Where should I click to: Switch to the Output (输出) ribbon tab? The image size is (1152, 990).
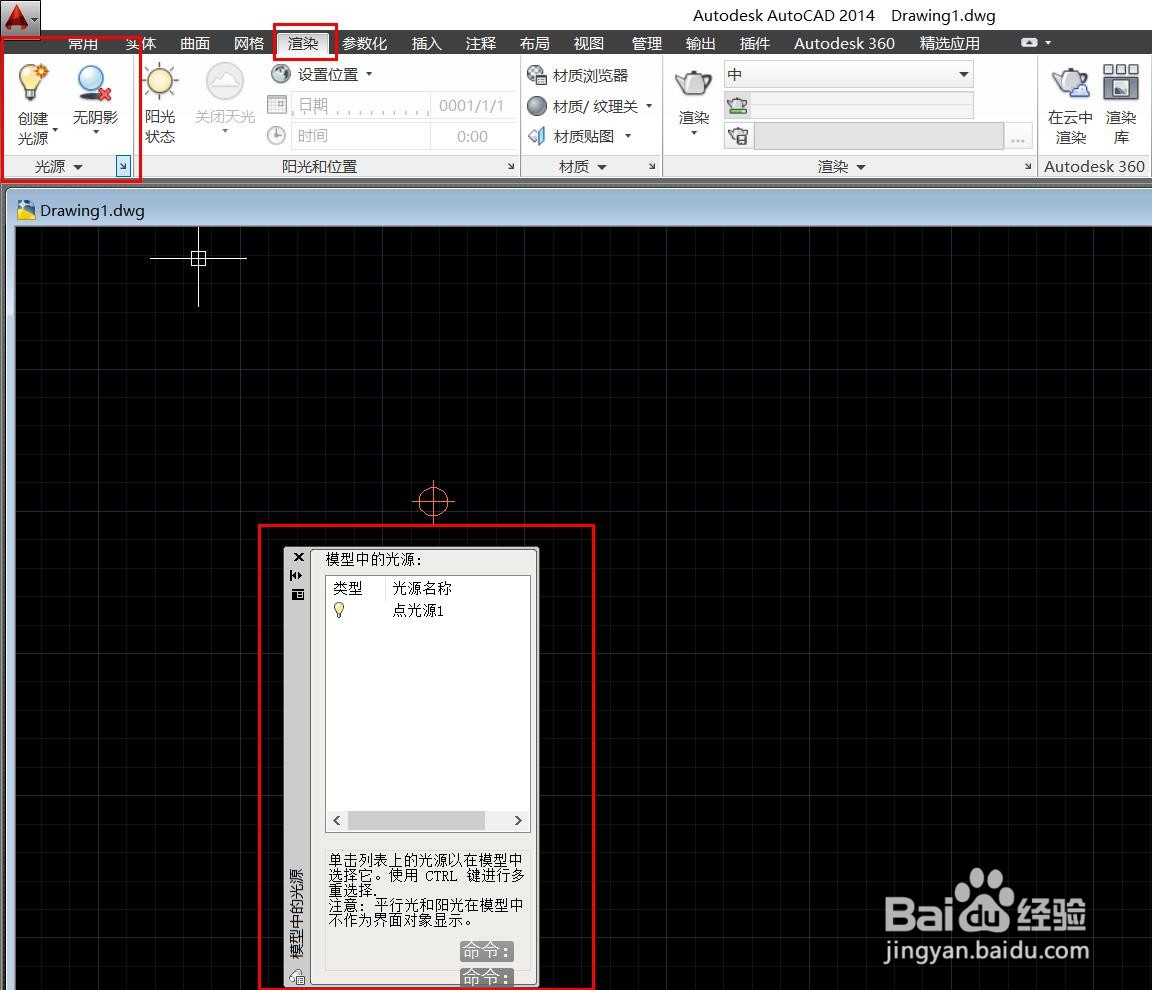700,43
